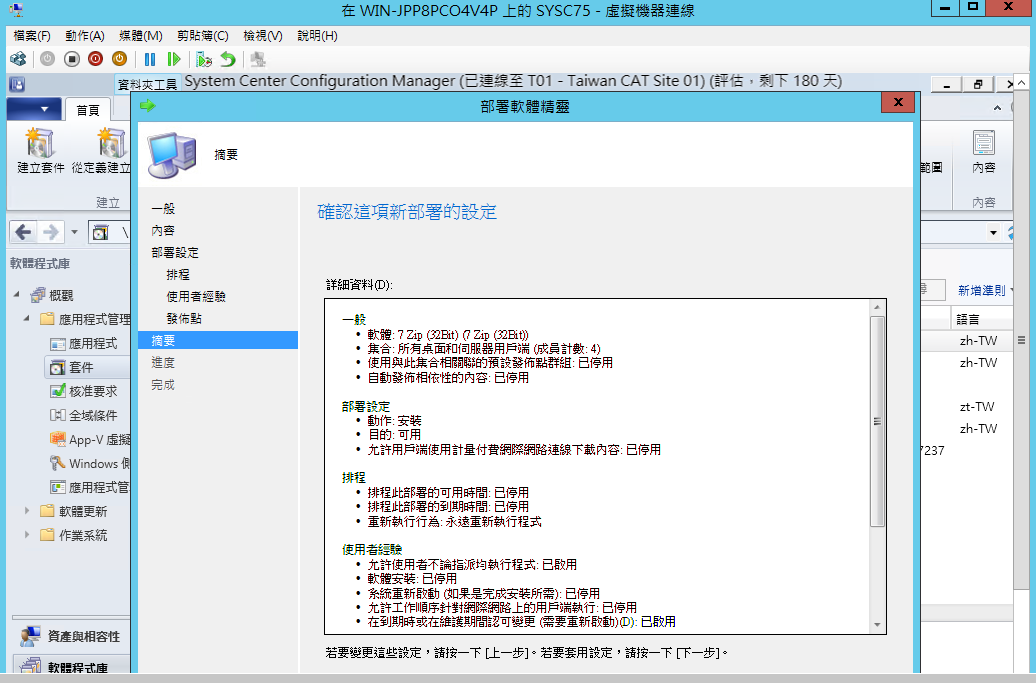Image resolution: width=1036 pixels, height=683 pixels.
Task: Switch to the 資料夾工具 tab
Action: [147, 85]
